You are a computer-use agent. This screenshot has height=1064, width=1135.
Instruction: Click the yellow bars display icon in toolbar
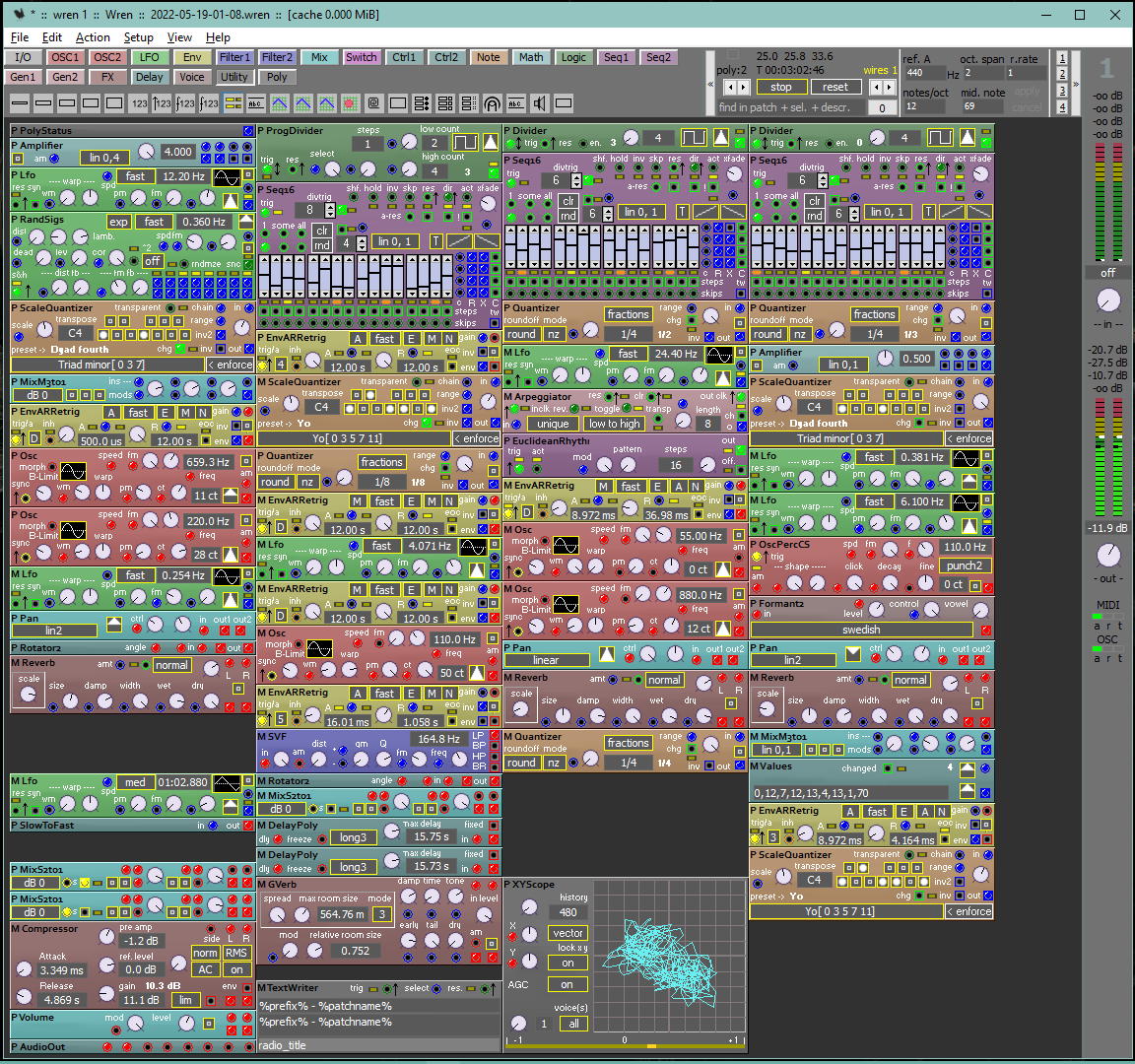234,103
